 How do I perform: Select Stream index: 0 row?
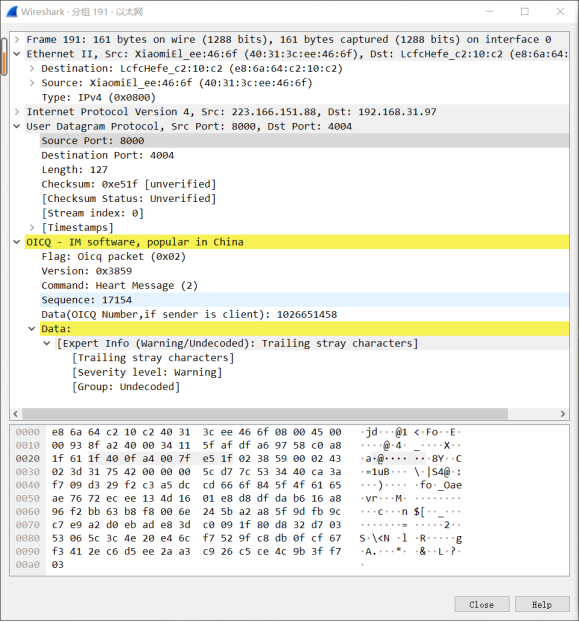click(x=305, y=213)
